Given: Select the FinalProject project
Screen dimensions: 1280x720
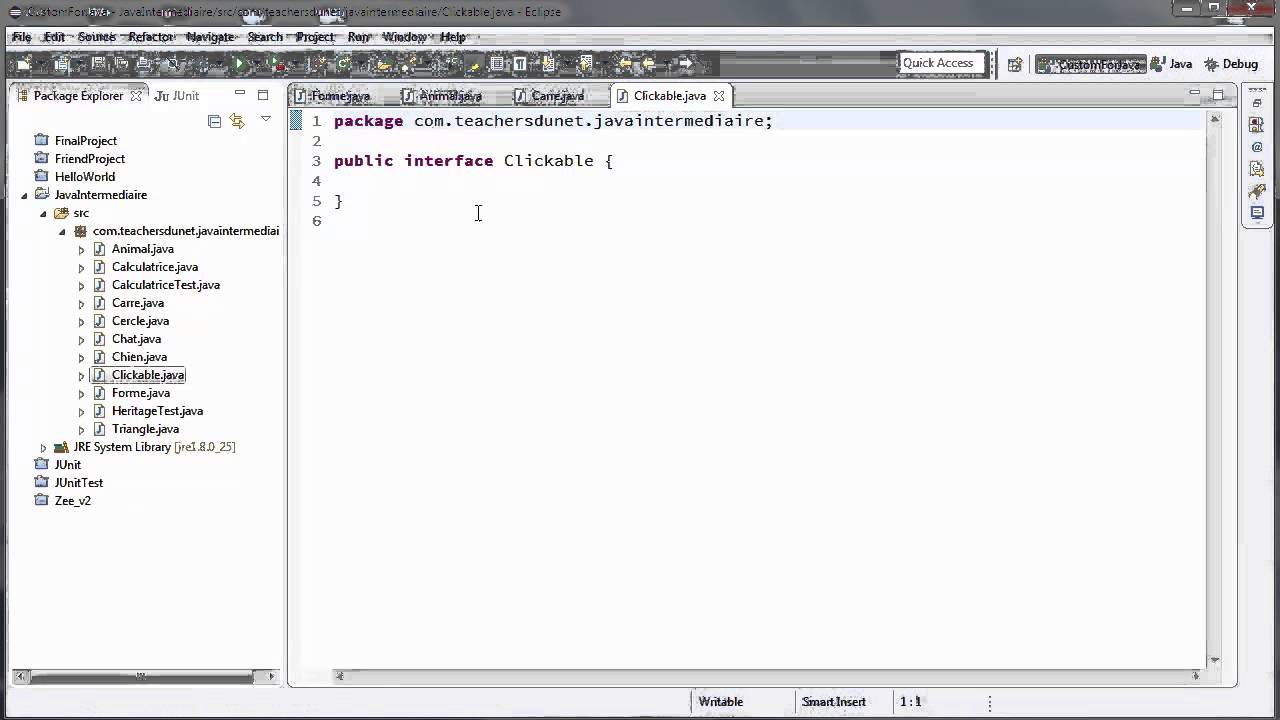Looking at the screenshot, I should click(86, 141).
